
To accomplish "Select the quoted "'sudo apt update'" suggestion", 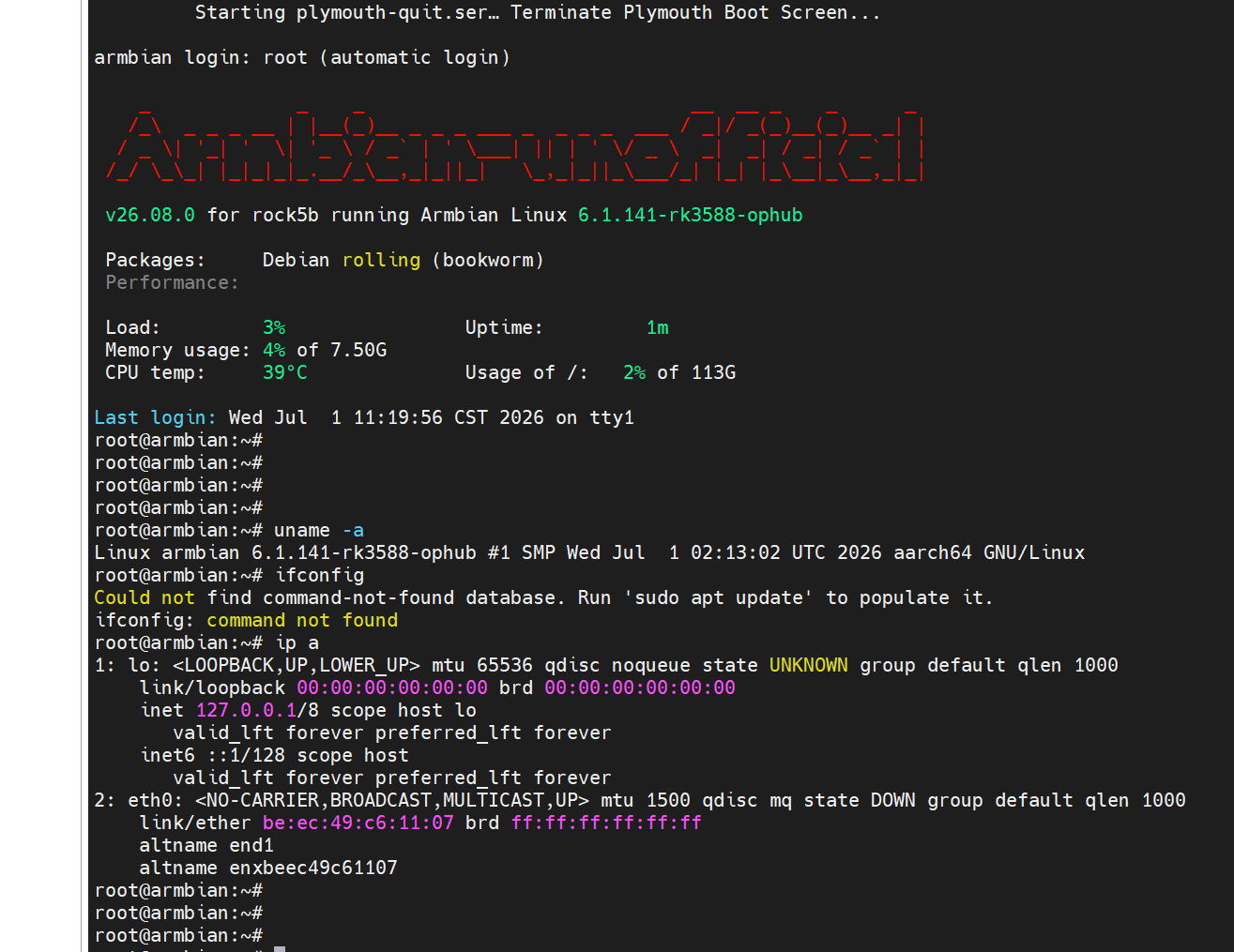I will click(x=719, y=598).
